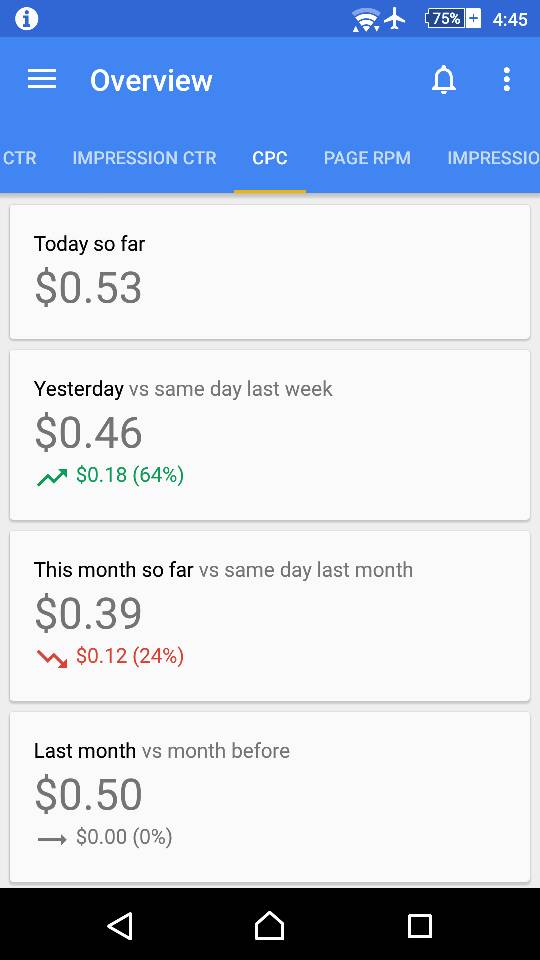Tap the green upward trend arrow
The height and width of the screenshot is (960, 540).
pyautogui.click(x=52, y=477)
